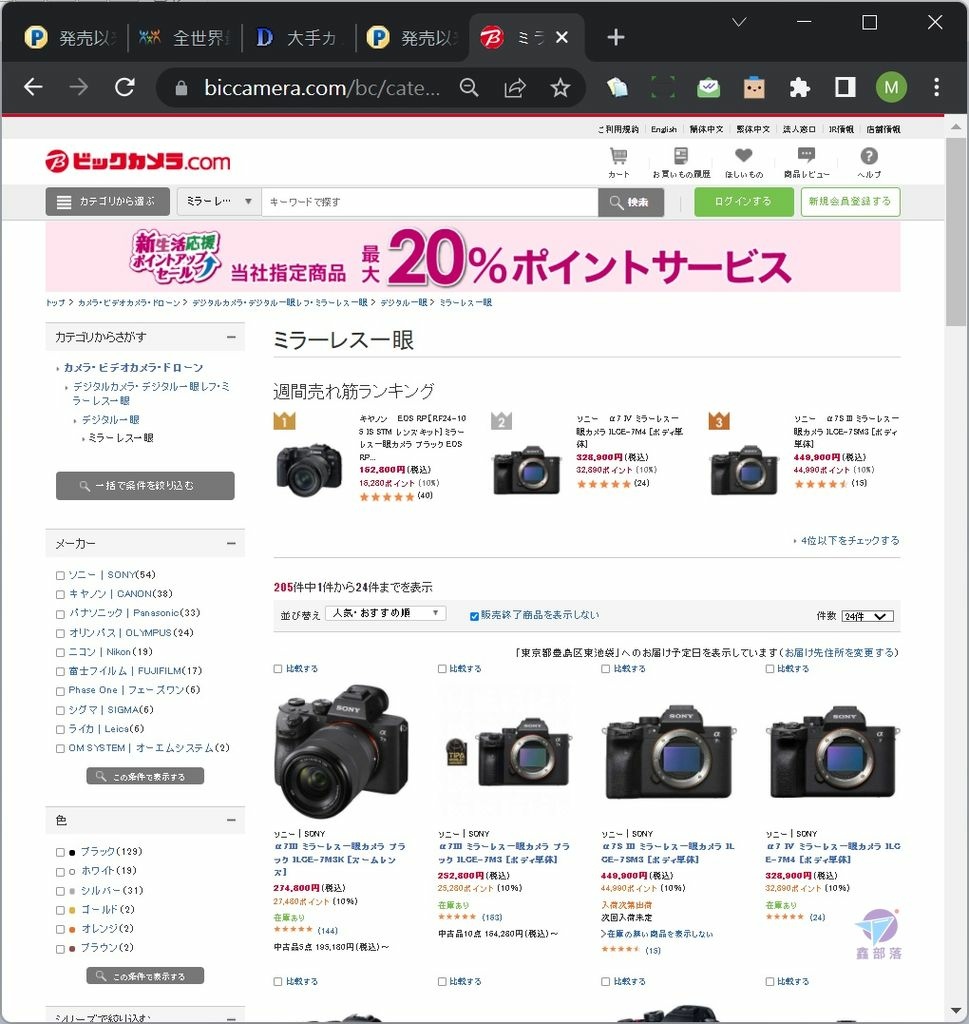Open the ヘルプ question mark icon

869,162
